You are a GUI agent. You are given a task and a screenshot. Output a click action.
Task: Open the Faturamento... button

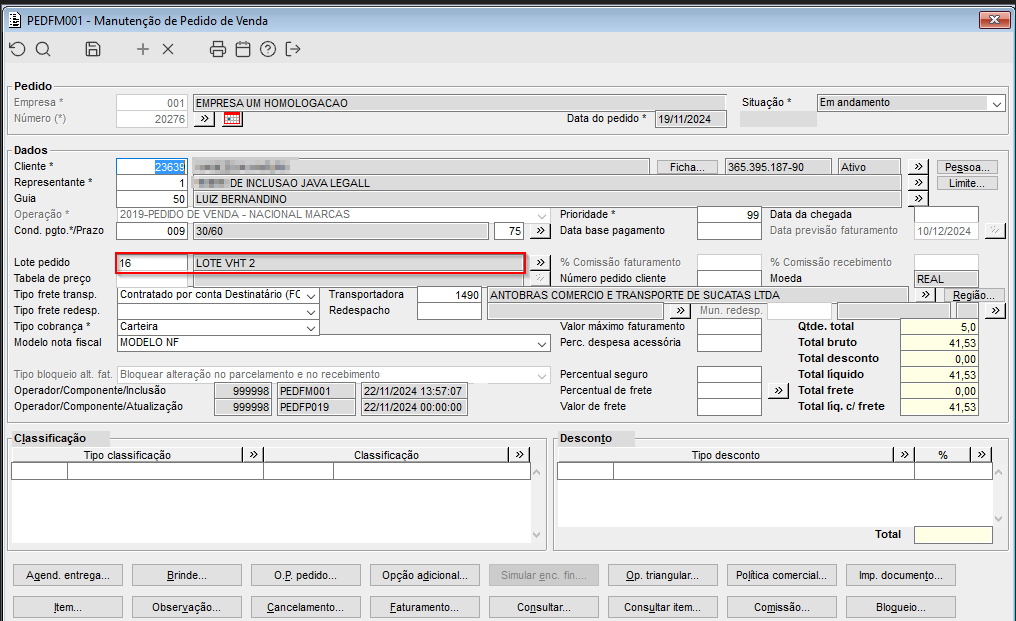(425, 607)
